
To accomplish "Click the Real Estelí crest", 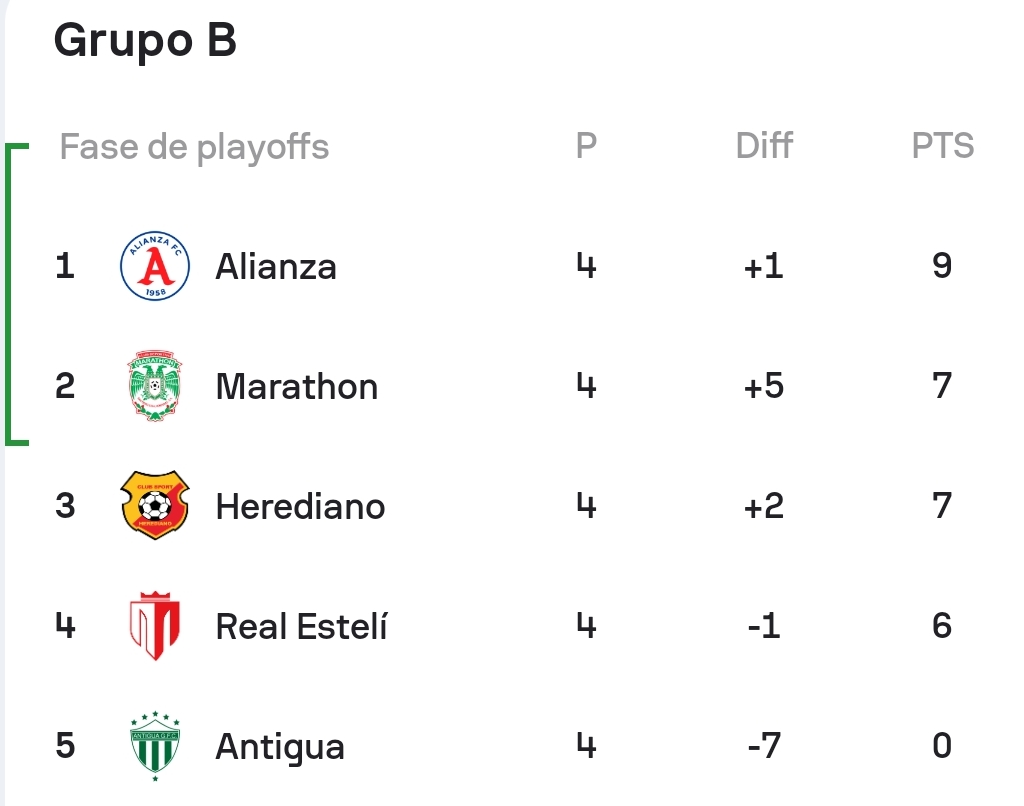I will [155, 626].
